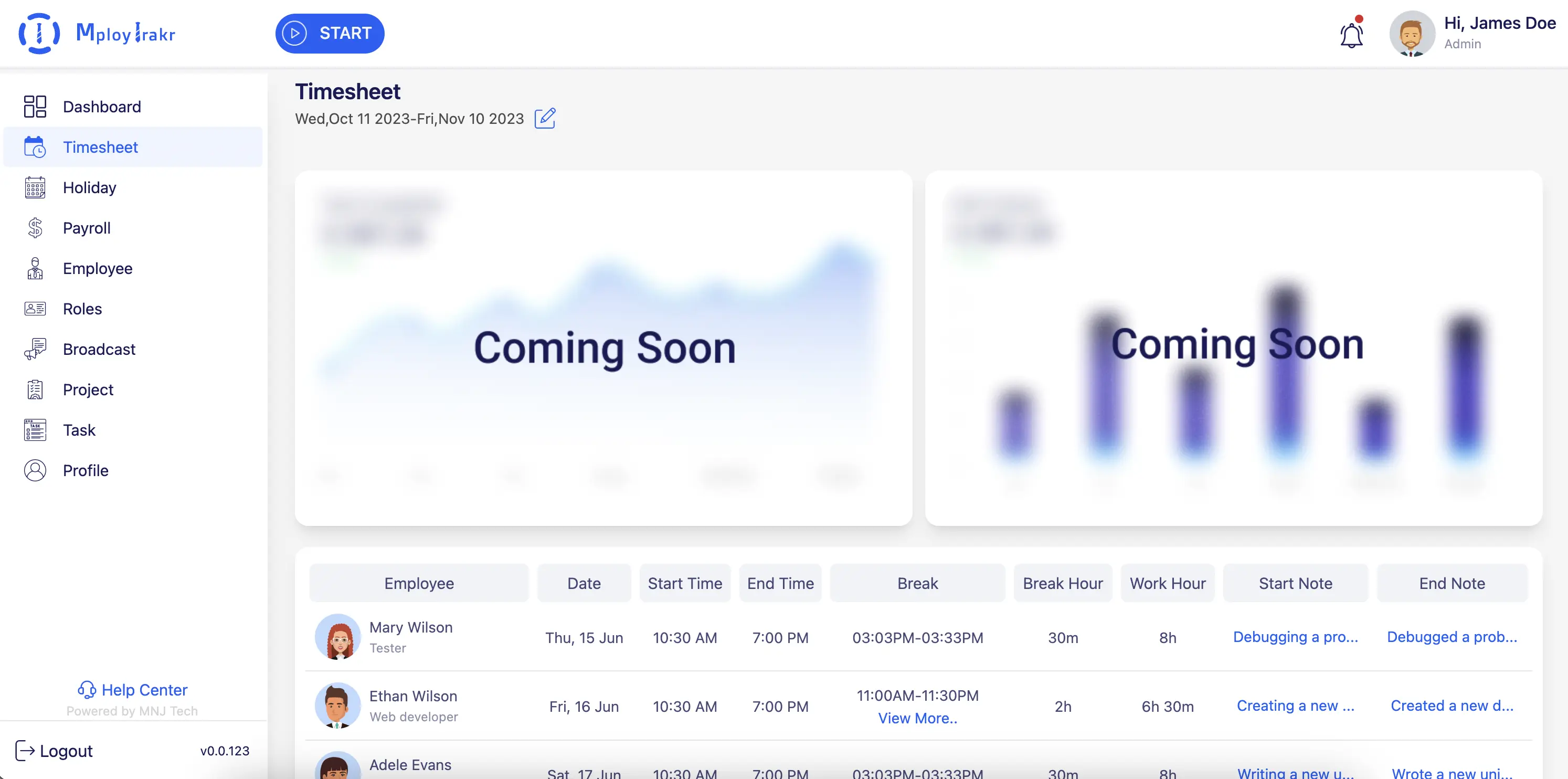Click the date range 'Wed,Oct 11 2023-Fri,Nov 10 2023'

click(409, 118)
